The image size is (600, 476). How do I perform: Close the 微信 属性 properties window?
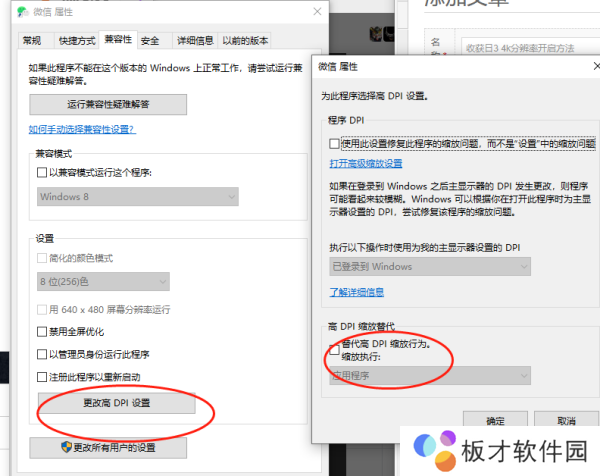(316, 11)
